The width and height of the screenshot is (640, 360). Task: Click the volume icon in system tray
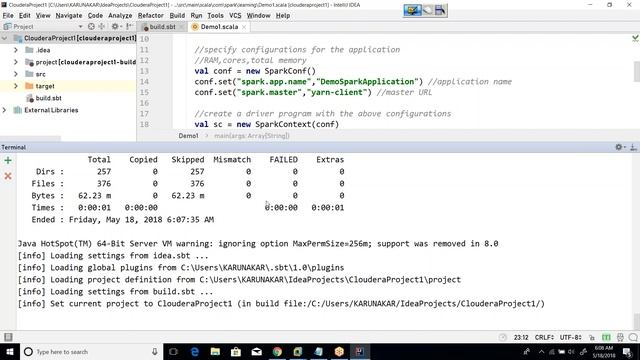[x=571, y=352]
